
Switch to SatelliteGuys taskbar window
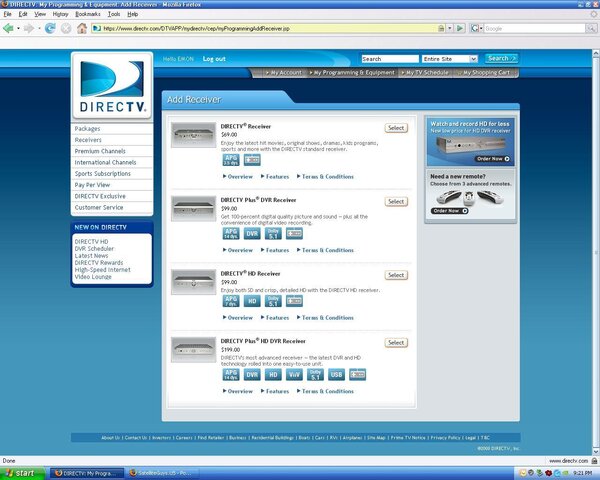164,473
